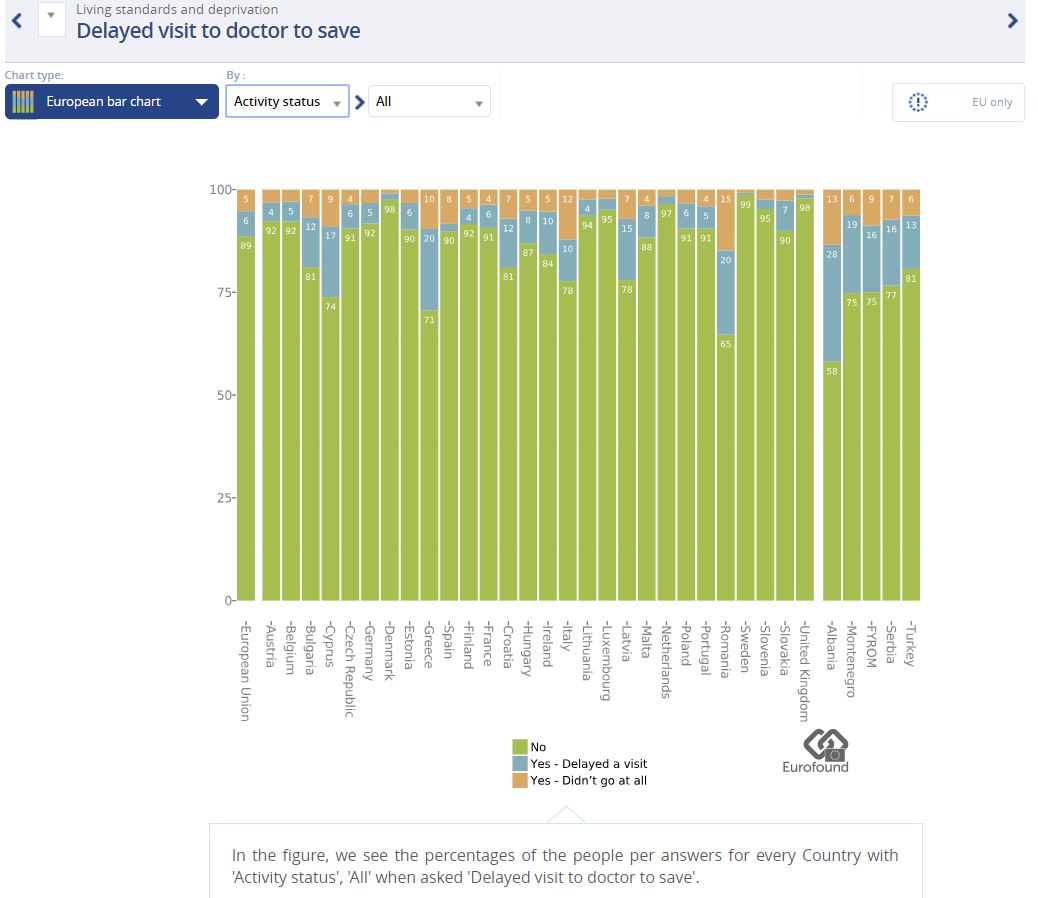Image resolution: width=1038 pixels, height=898 pixels.
Task: Open the 'All' subgroup dropdown
Action: pos(429,102)
